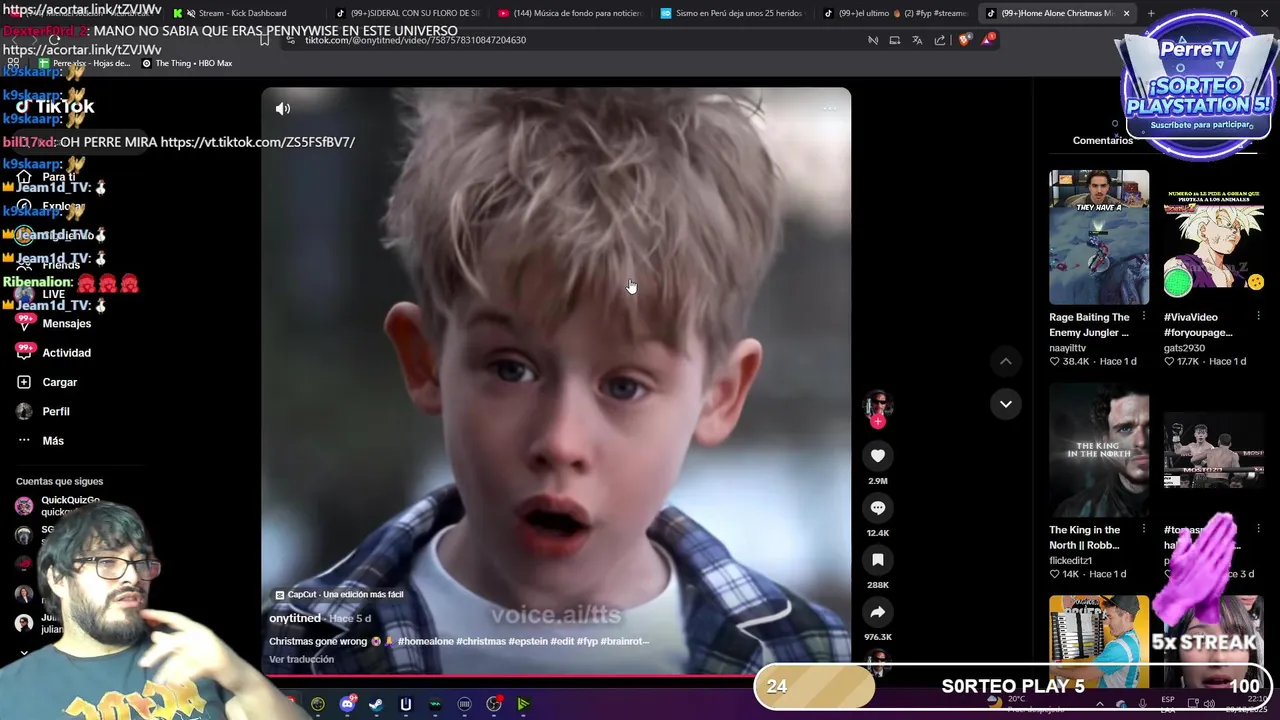The image size is (1280, 720).
Task: Expand the Más menu in sidebar
Action: click(x=42, y=441)
